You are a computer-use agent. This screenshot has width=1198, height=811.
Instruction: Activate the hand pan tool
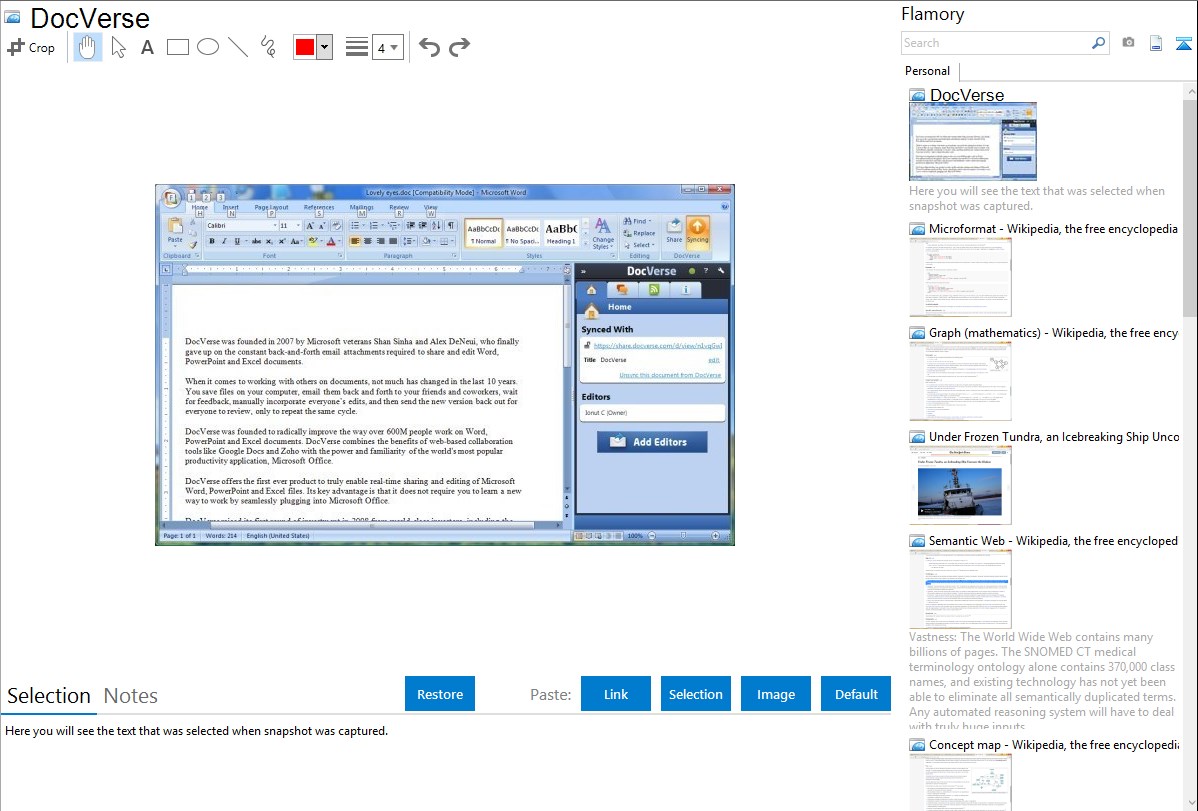[x=87, y=47]
